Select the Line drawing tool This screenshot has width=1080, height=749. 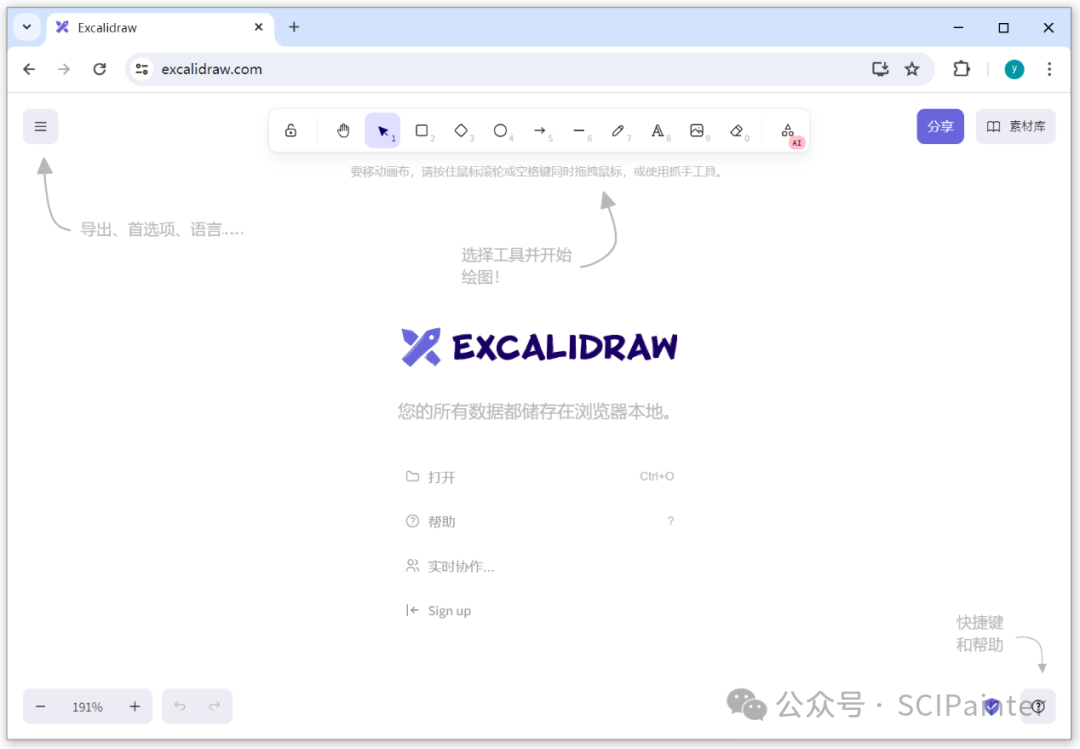point(579,130)
